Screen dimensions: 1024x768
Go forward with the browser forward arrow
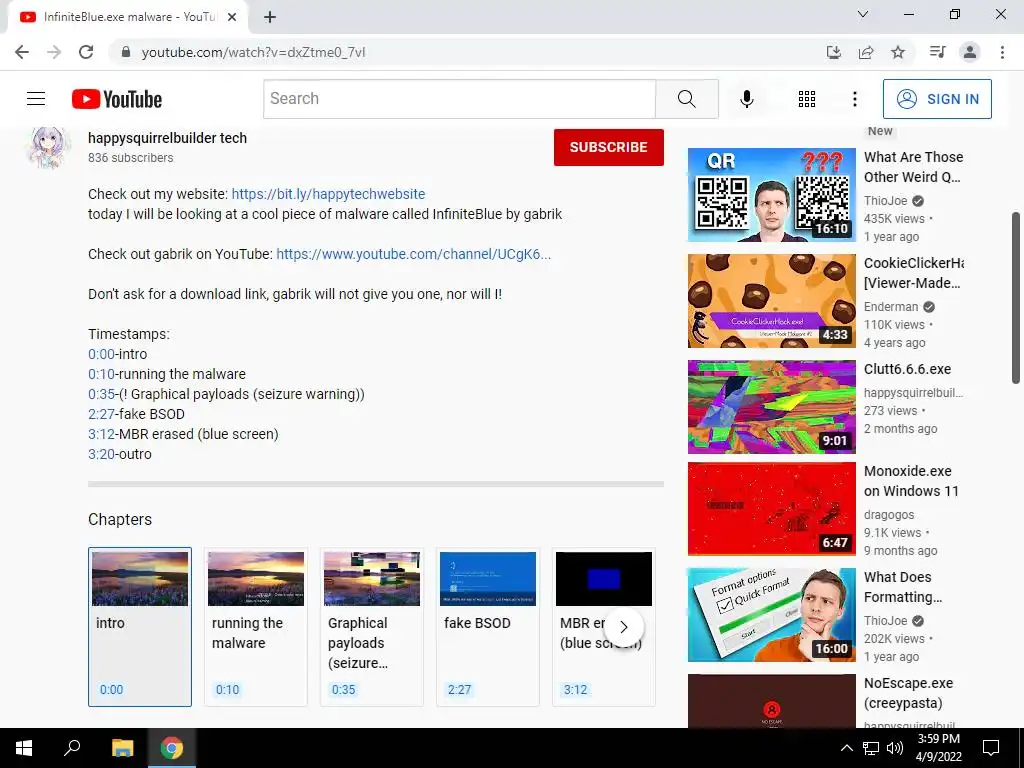coord(54,52)
